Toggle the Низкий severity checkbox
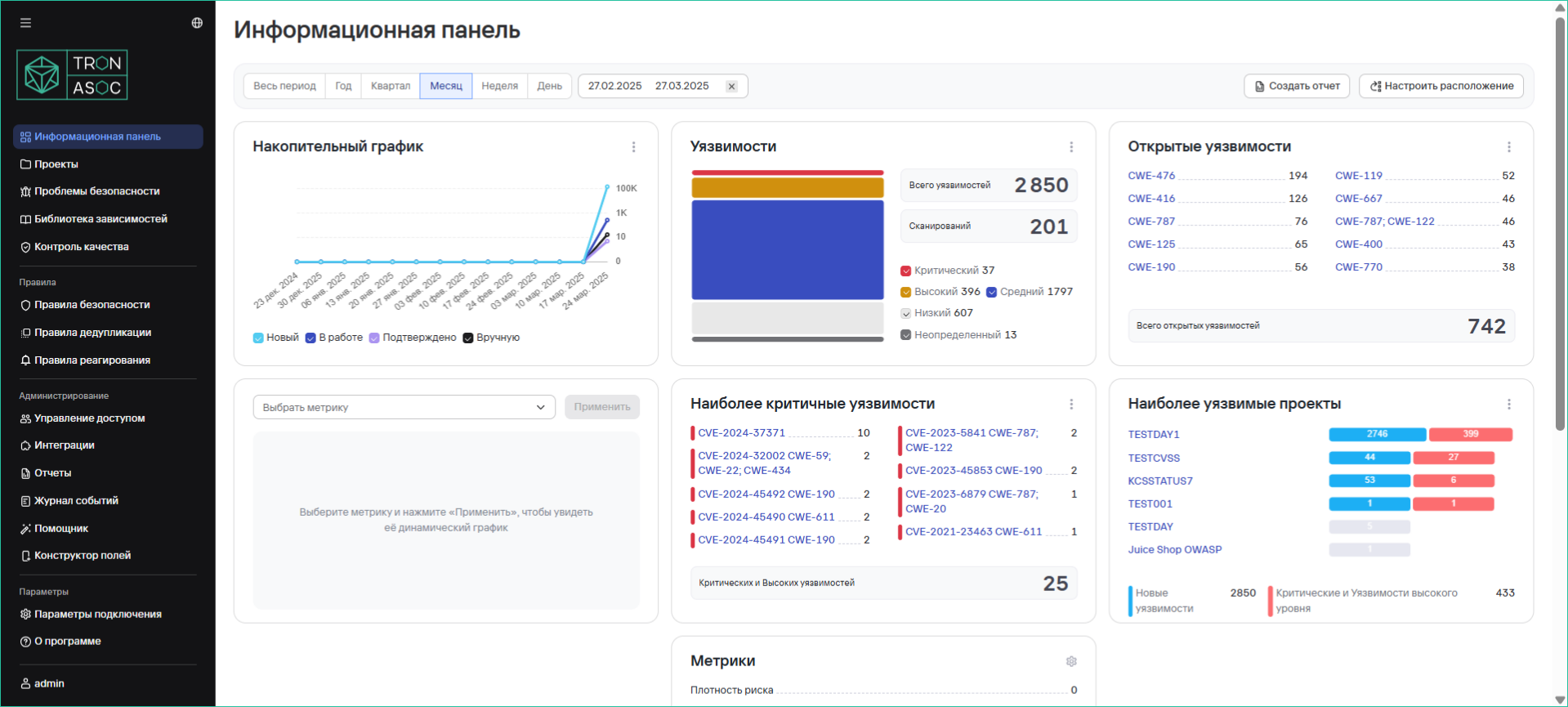The width and height of the screenshot is (1568, 707). (x=905, y=313)
